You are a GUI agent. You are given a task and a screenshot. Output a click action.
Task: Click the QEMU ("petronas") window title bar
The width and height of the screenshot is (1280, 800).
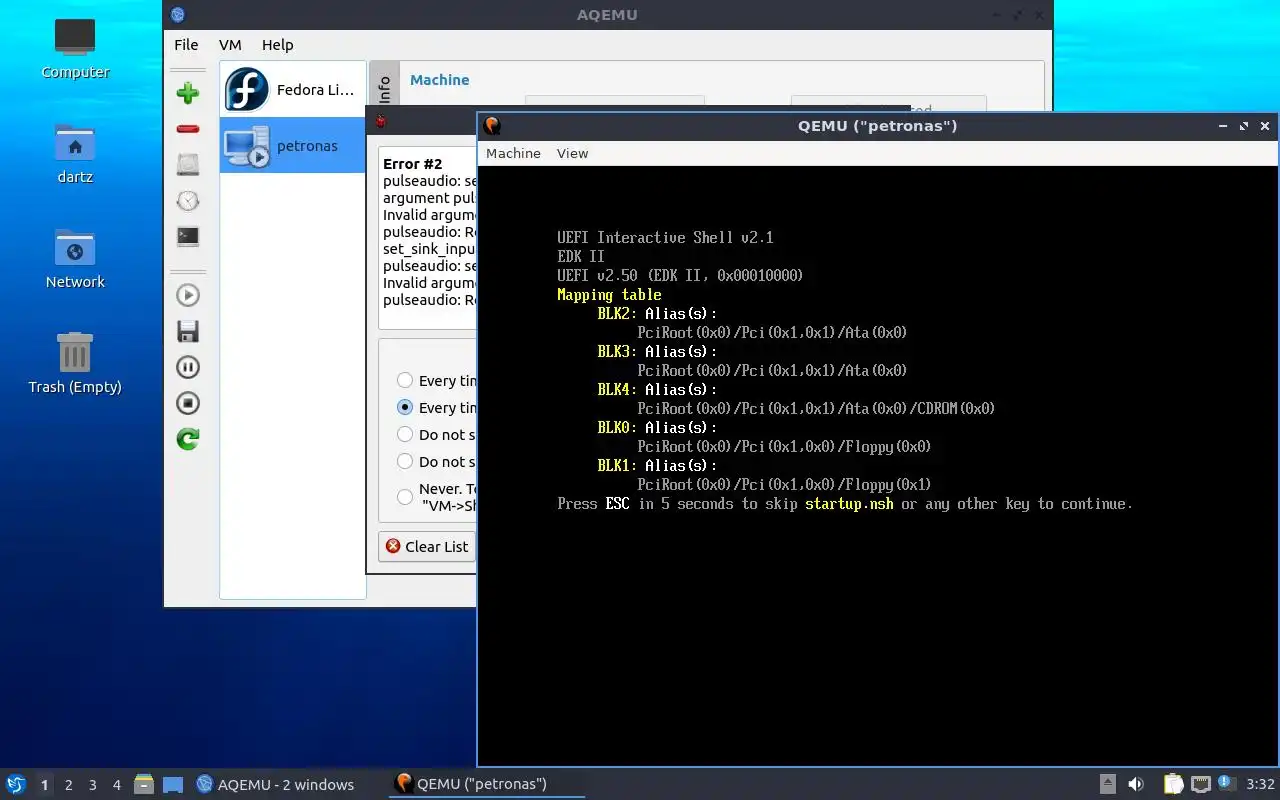click(x=877, y=126)
